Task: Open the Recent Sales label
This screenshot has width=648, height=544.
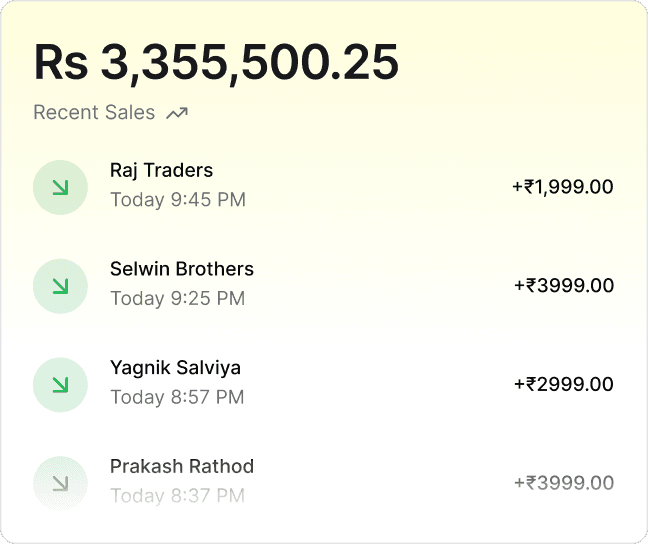Action: pyautogui.click(x=94, y=112)
